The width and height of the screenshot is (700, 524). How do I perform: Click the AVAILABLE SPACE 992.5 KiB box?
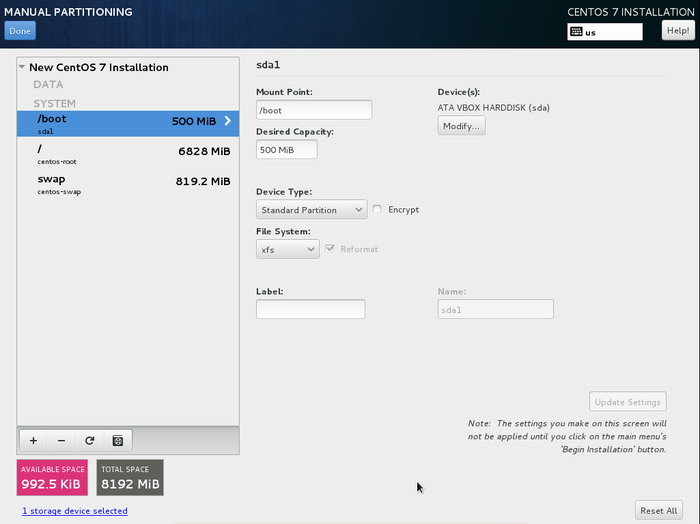(x=52, y=478)
